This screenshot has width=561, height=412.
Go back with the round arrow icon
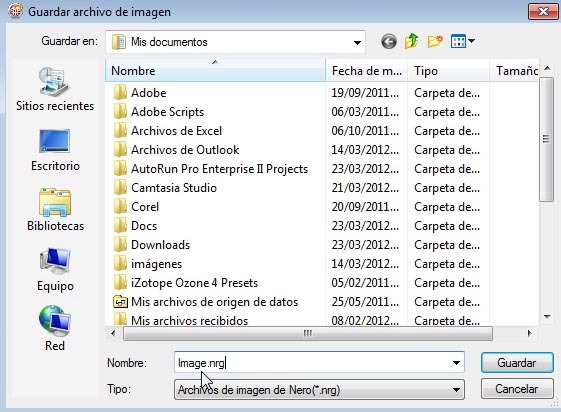point(389,41)
